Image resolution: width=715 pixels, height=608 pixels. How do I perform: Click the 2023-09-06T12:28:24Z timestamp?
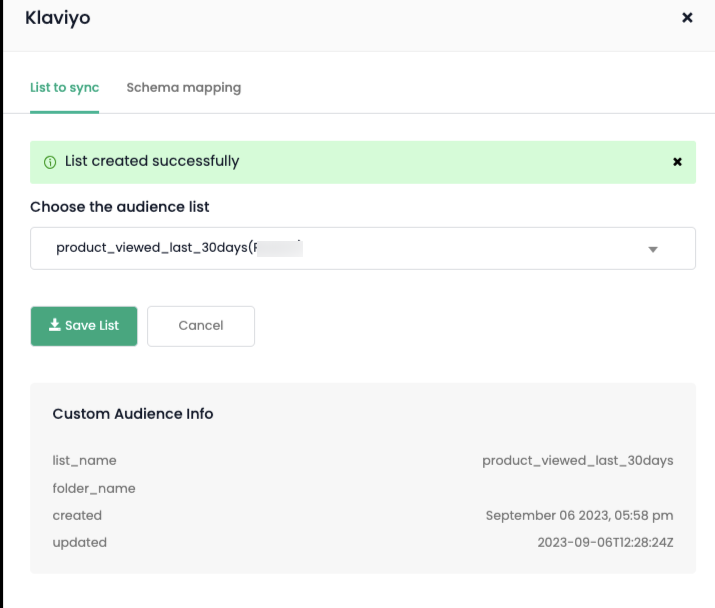[605, 542]
